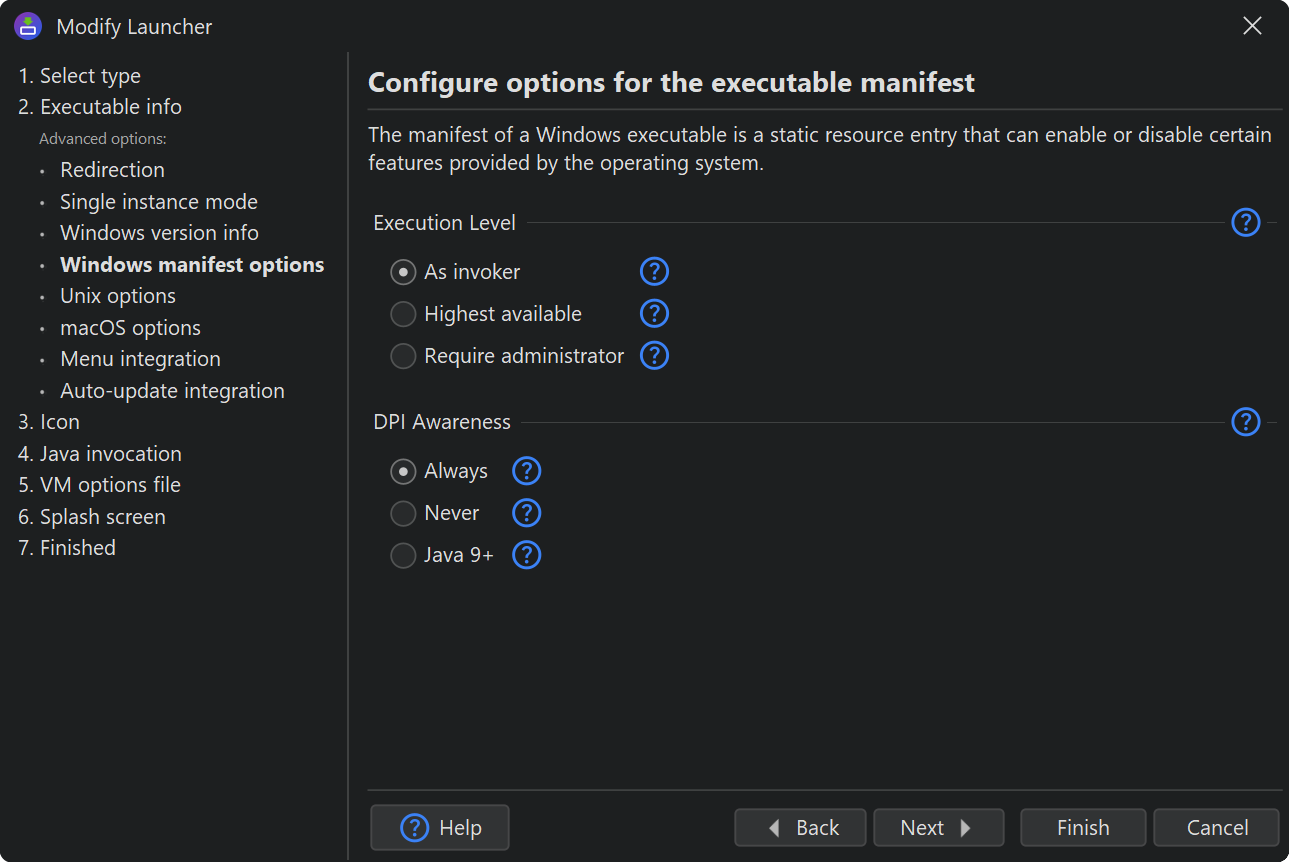This screenshot has width=1289, height=862.
Task: Click the Next button
Action: point(937,828)
